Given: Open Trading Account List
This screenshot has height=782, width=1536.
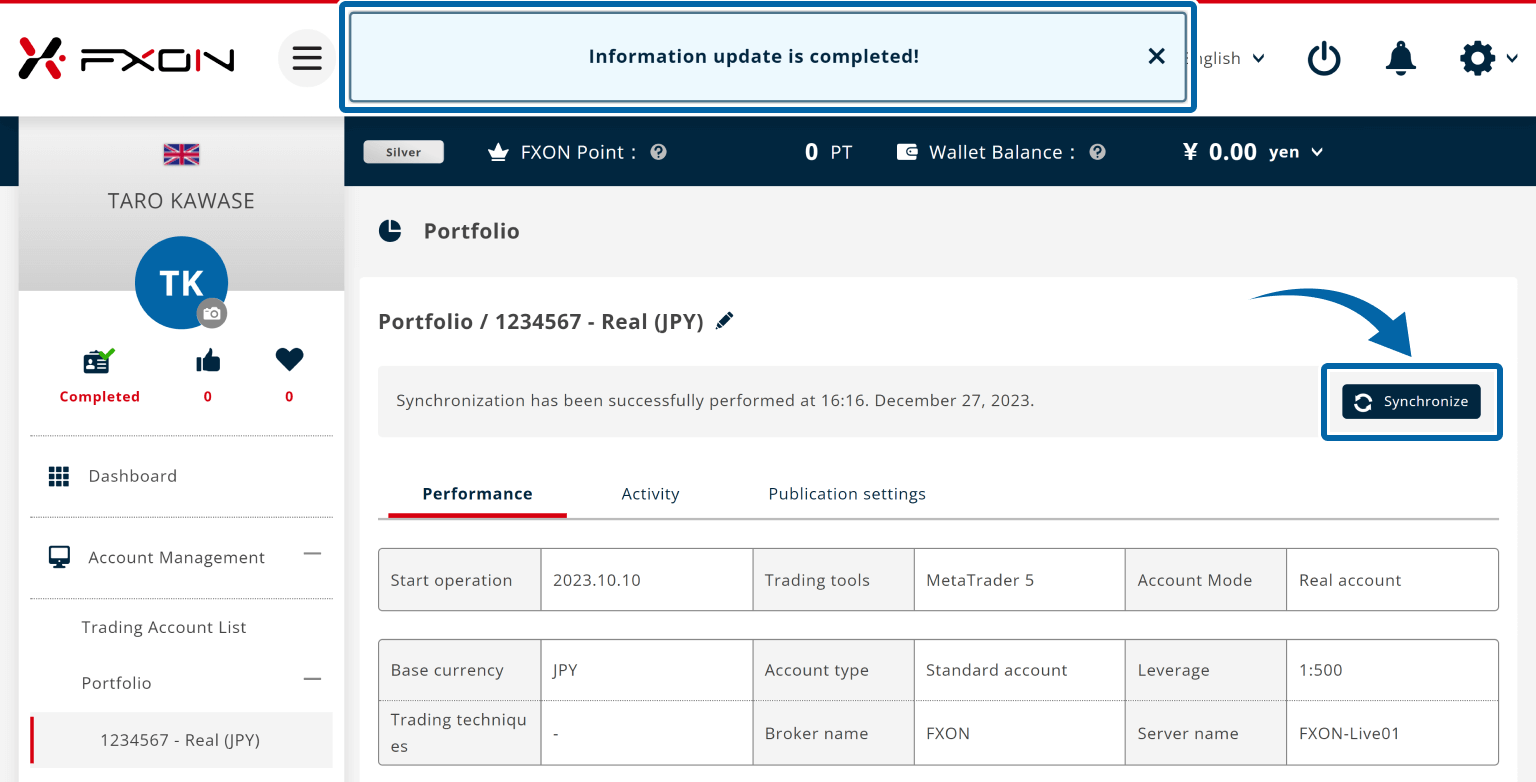Looking at the screenshot, I should point(164,627).
